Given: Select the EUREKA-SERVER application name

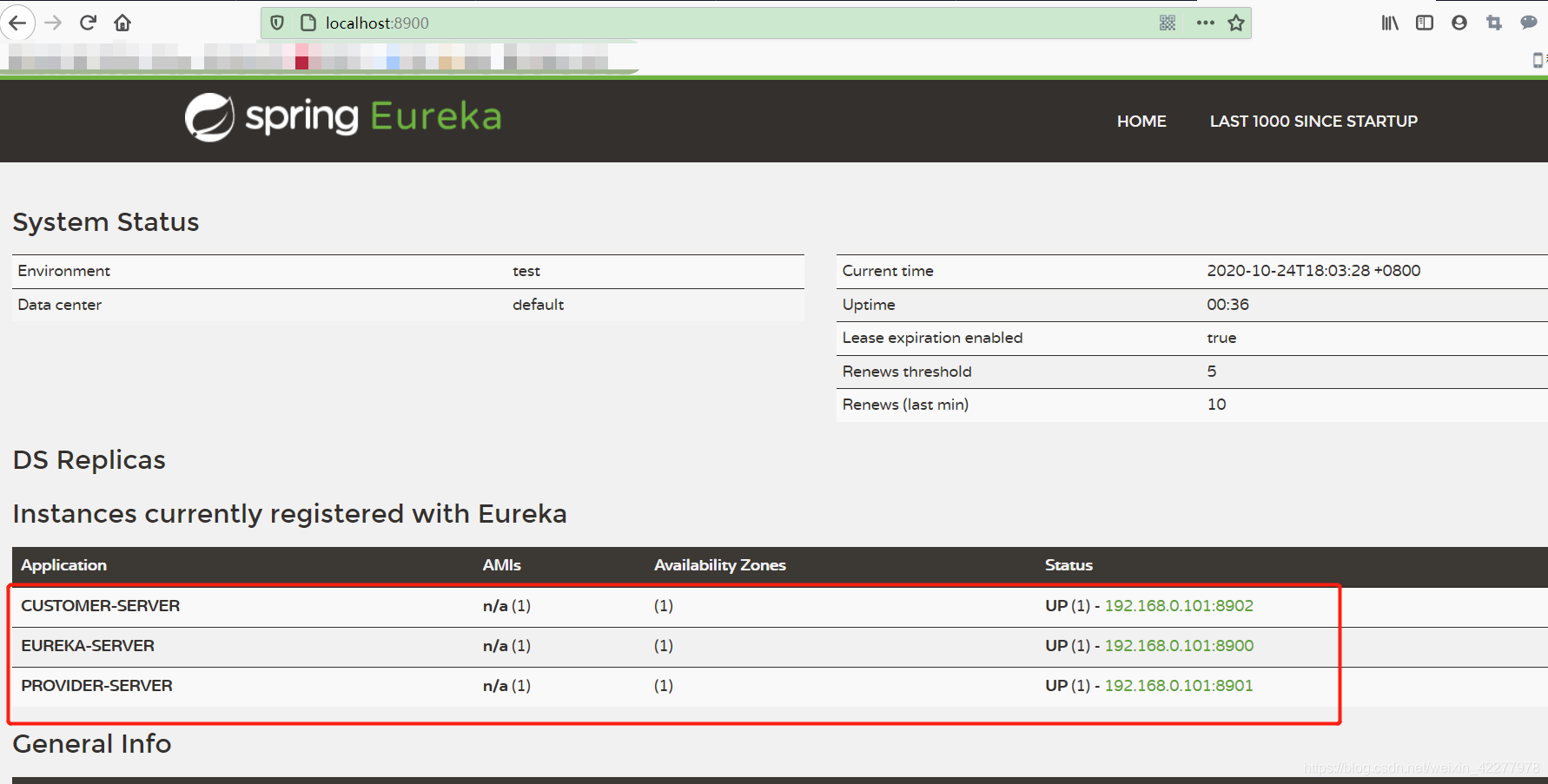Looking at the screenshot, I should pyautogui.click(x=88, y=646).
